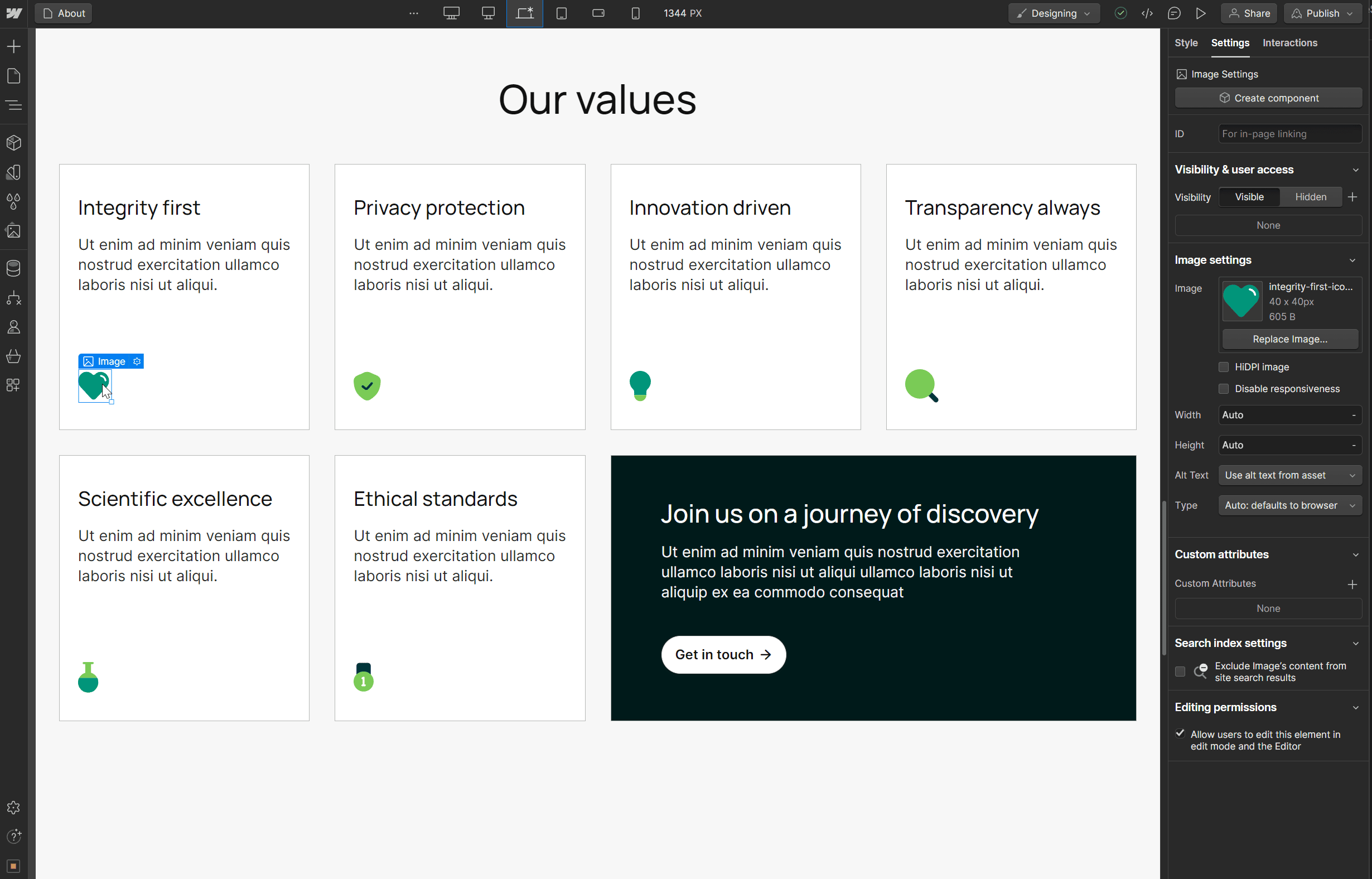1372x879 pixels.
Task: Open the Webflow logo menu
Action: pos(14,13)
